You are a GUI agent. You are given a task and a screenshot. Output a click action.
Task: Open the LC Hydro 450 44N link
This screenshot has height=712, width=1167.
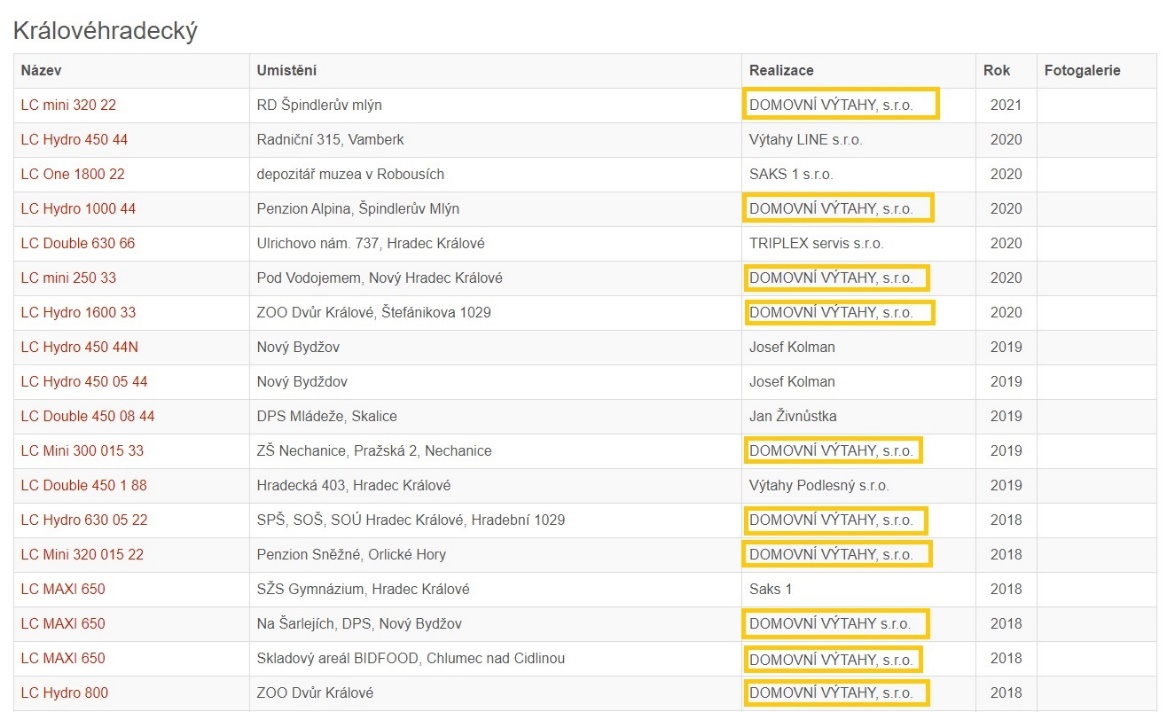point(80,347)
